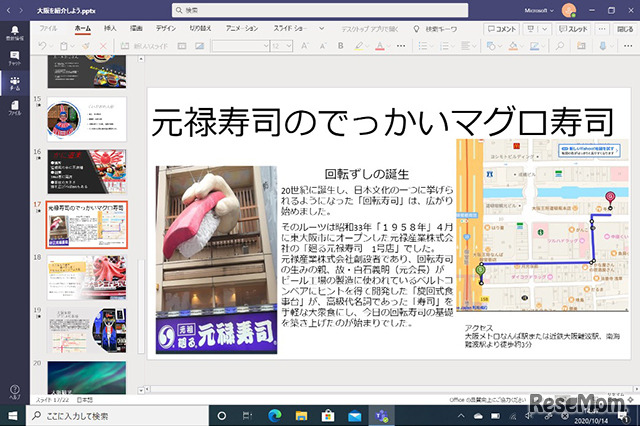
Task: Increase font size with larger A icon
Action: 304,46
